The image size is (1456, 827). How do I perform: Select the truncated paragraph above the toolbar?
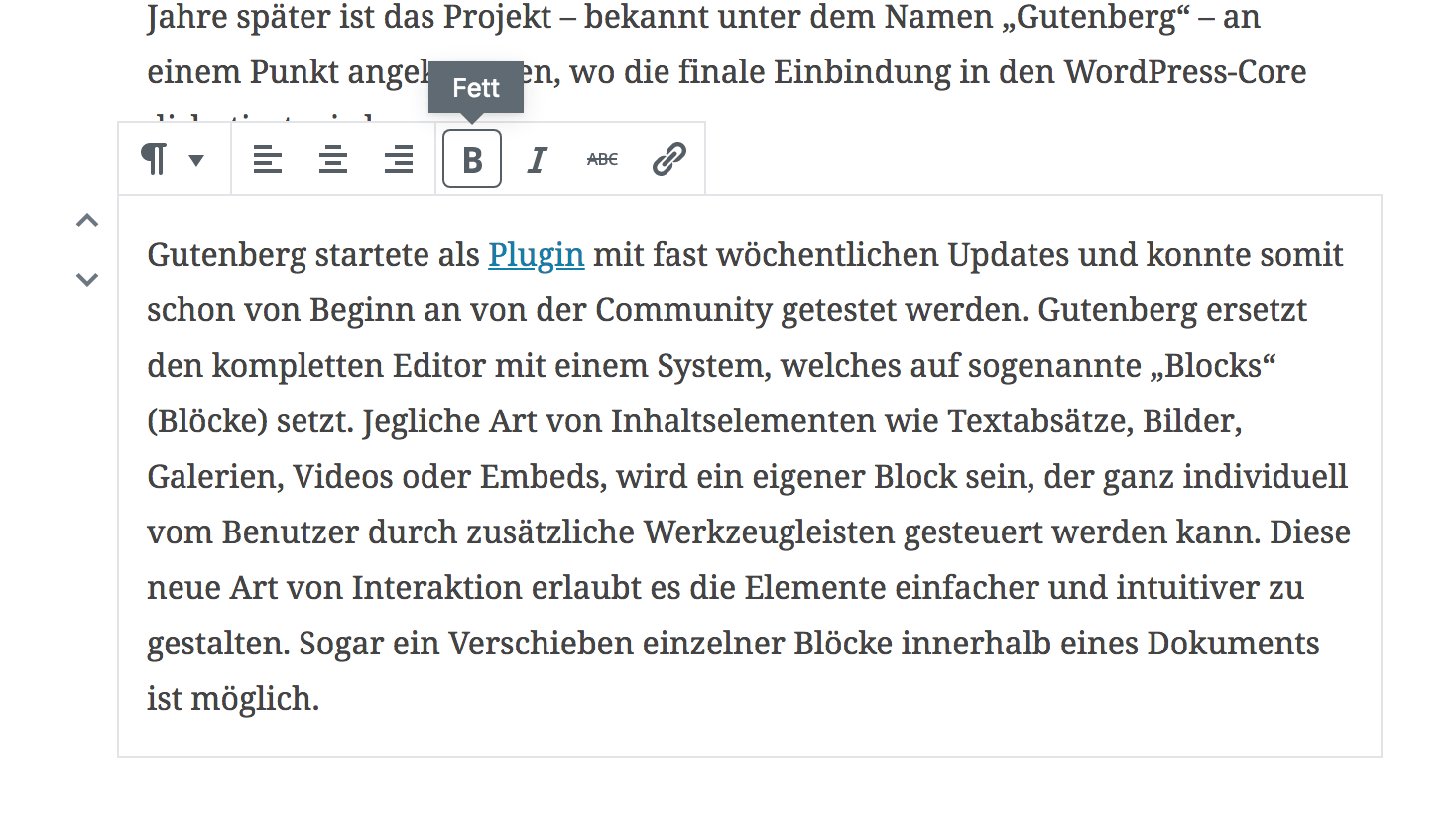point(694,17)
